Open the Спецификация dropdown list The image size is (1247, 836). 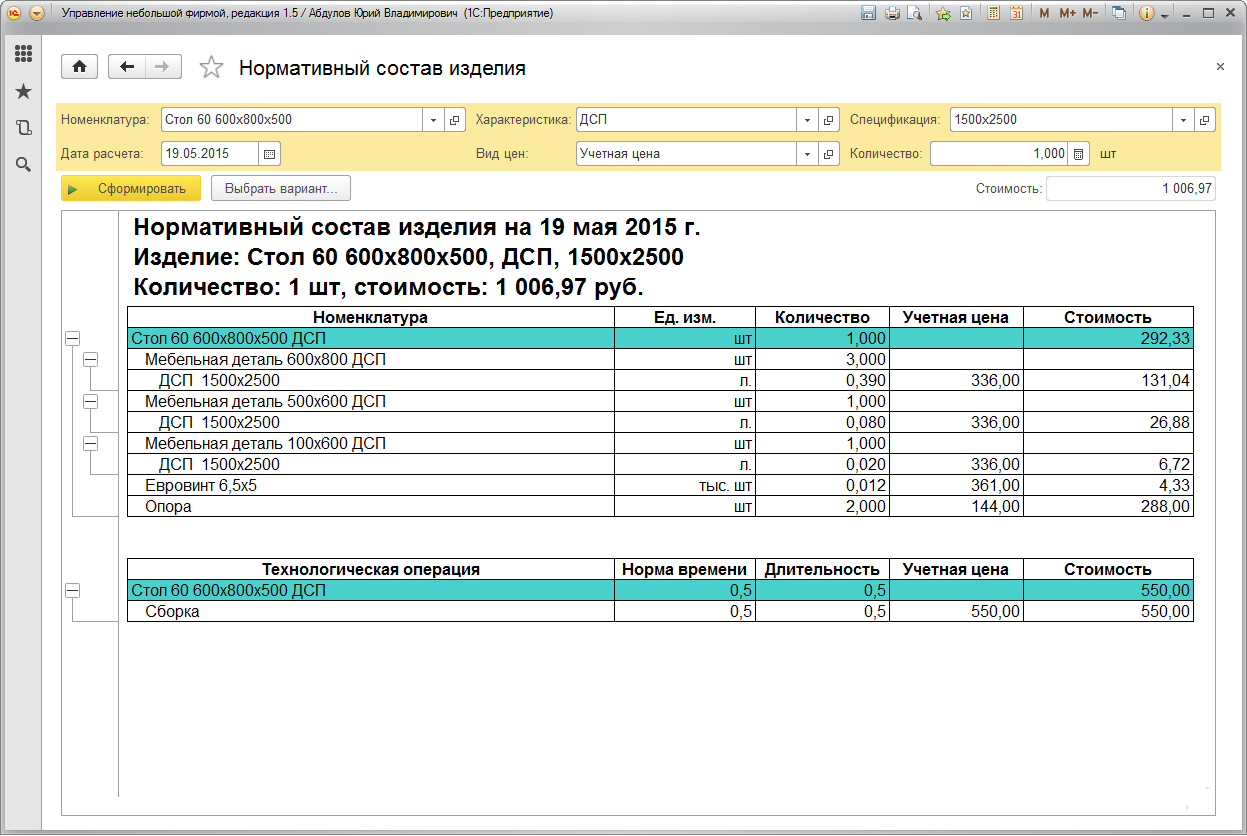(x=1184, y=120)
